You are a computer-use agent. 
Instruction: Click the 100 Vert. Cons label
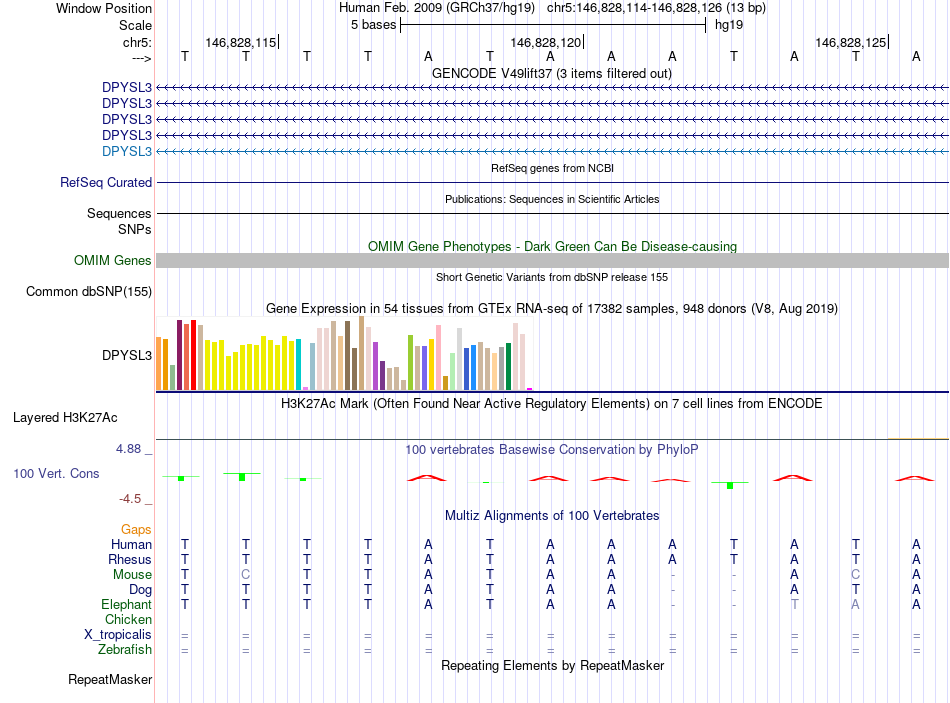(56, 473)
